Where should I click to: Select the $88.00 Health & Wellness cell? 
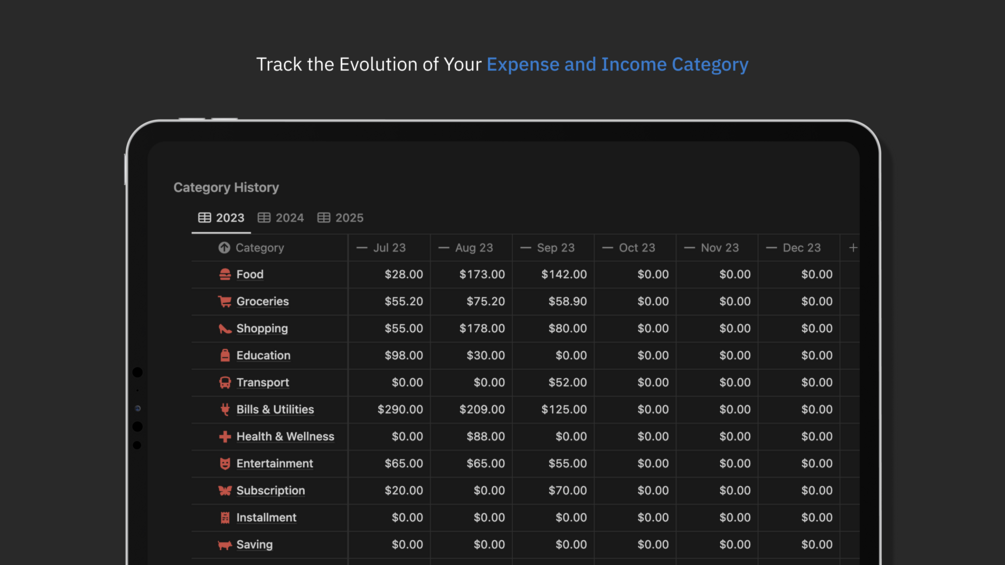(471, 436)
